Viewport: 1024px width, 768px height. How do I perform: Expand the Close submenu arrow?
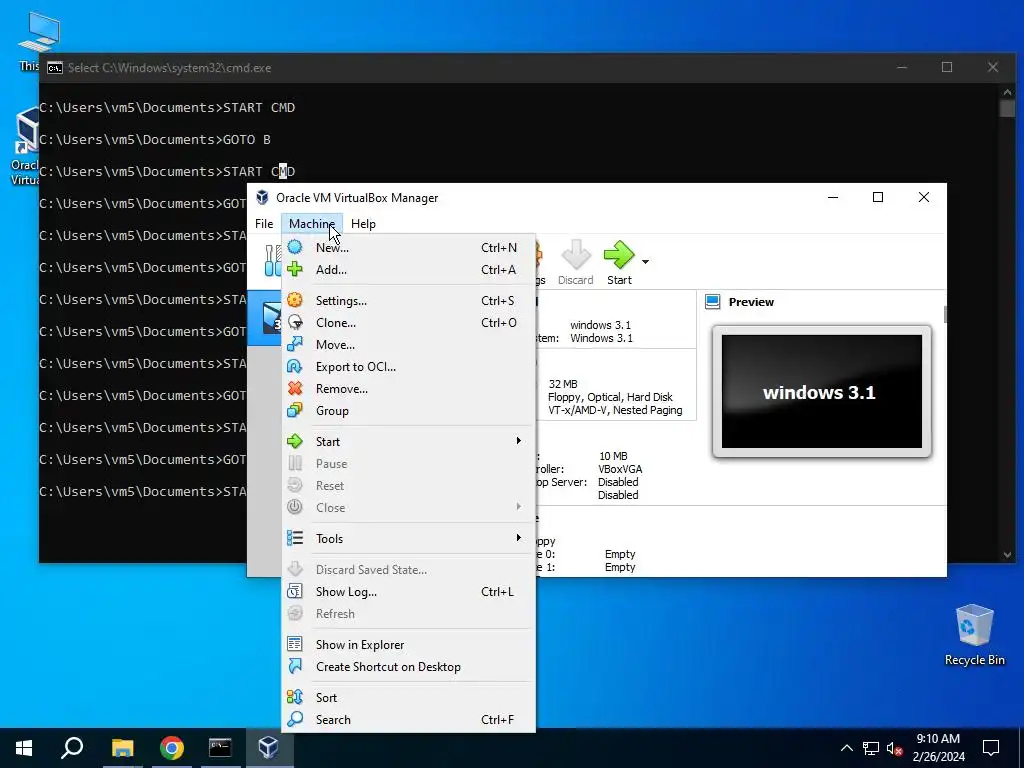click(519, 507)
